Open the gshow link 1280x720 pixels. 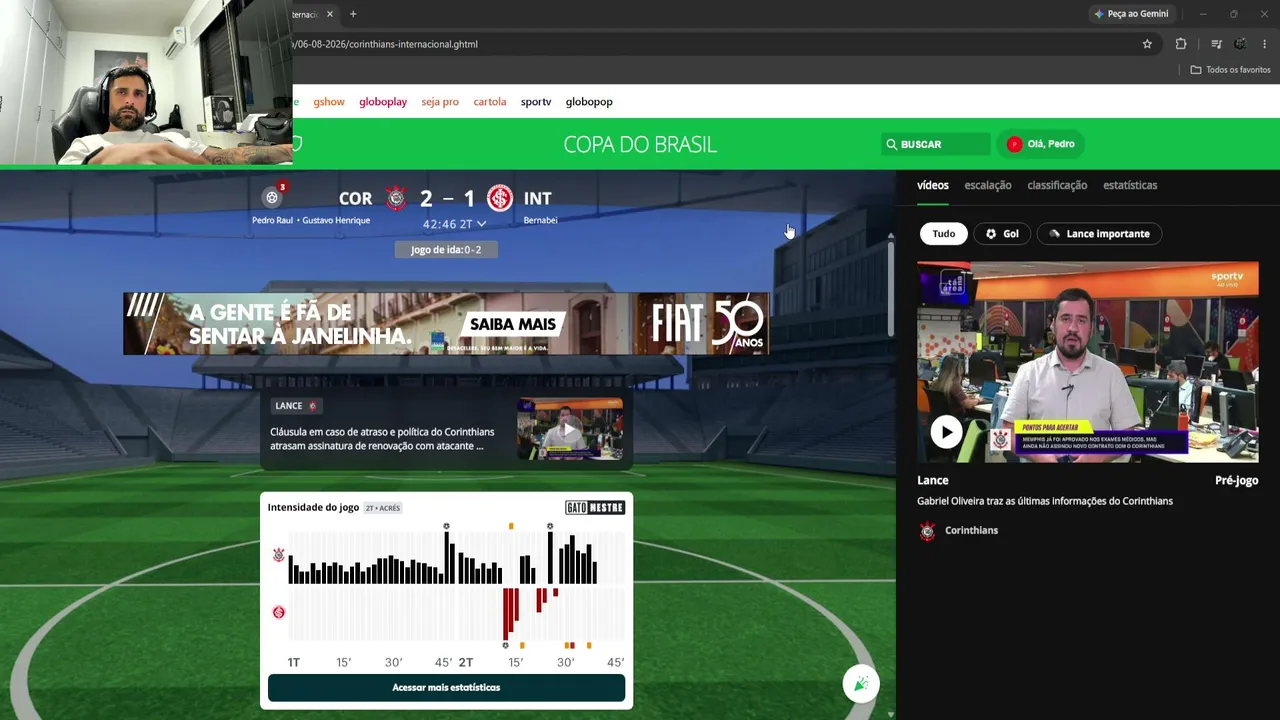click(329, 102)
